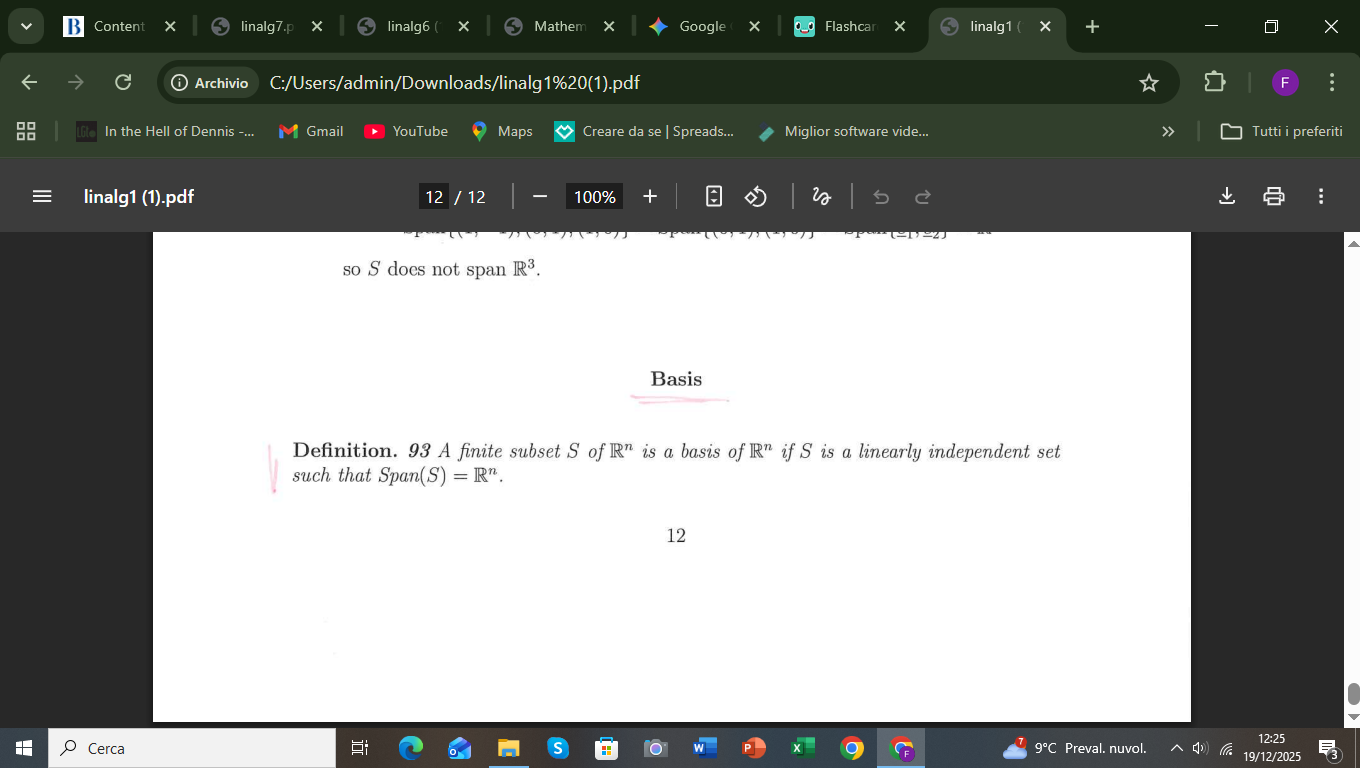Download the PDF file
1360x768 pixels.
coord(1228,196)
